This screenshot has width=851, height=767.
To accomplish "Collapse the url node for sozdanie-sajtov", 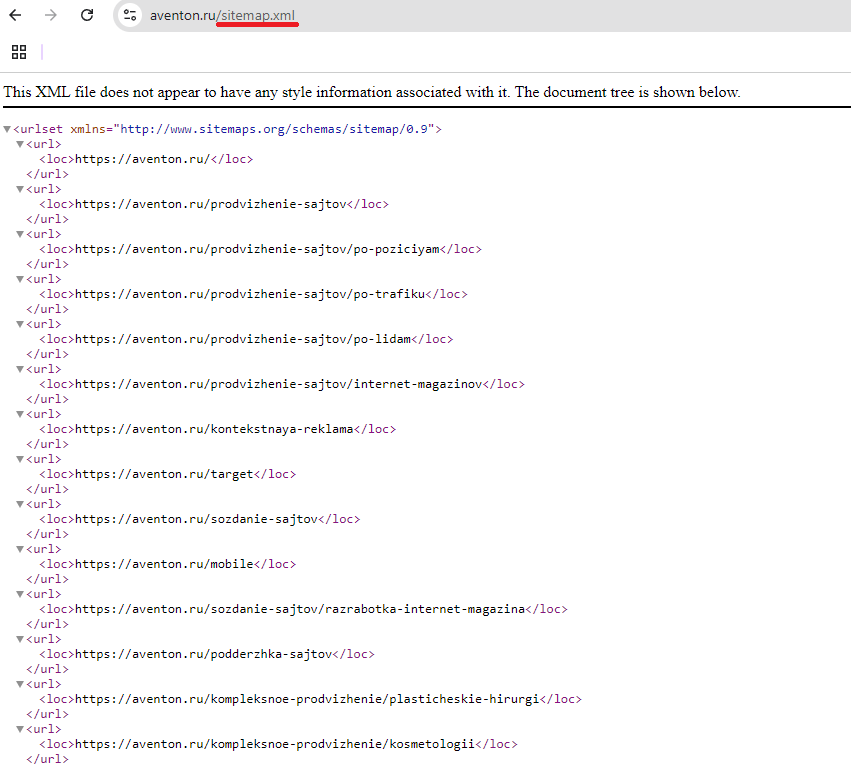I will pos(20,505).
